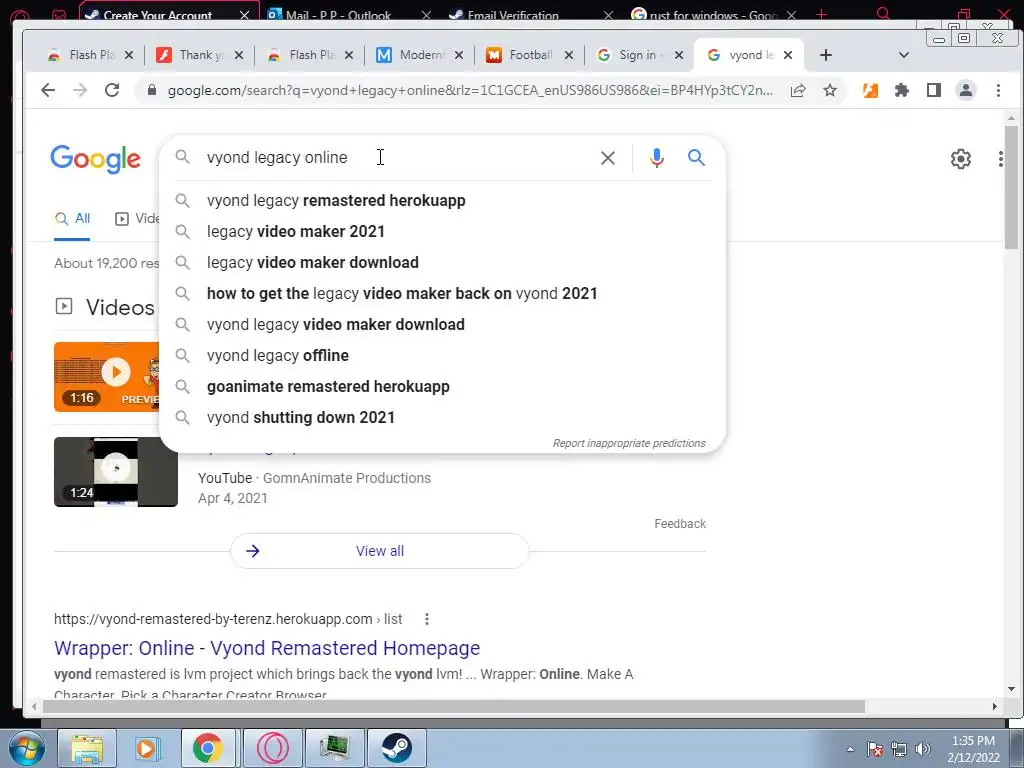Start voice search with the microphone icon
Viewport: 1024px width, 768px height.
point(657,158)
